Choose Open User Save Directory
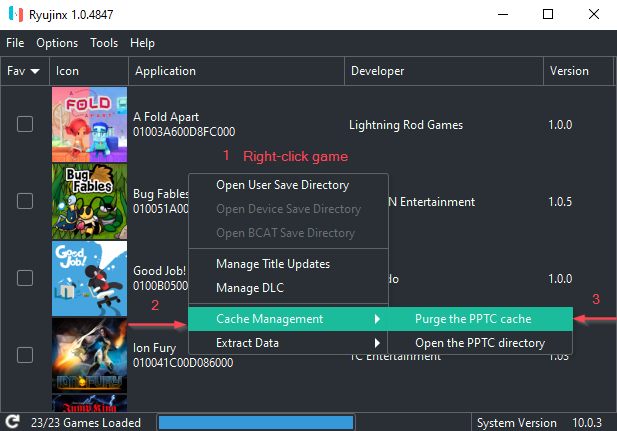617x431 pixels. [288, 185]
